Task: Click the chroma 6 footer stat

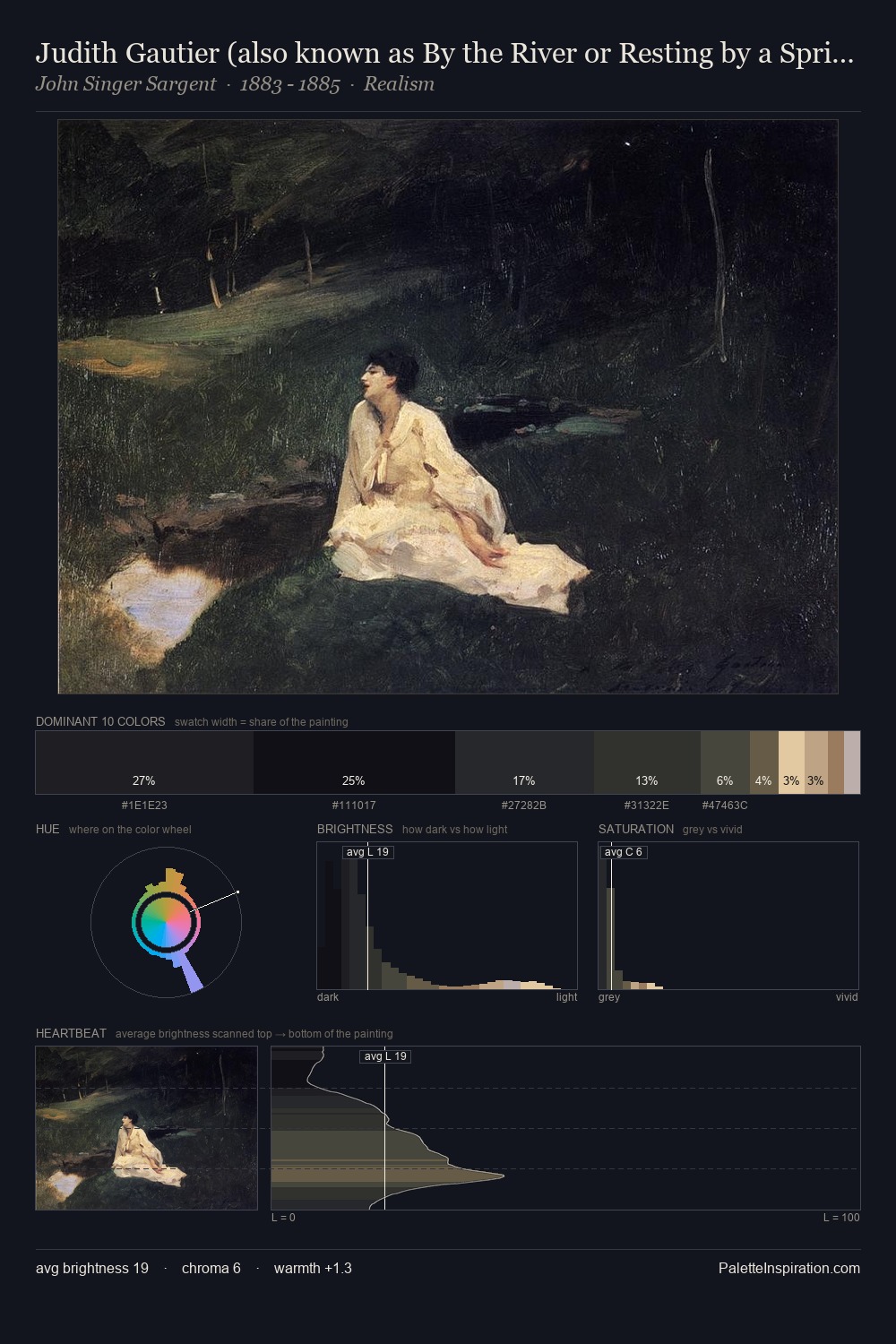Action: click(x=211, y=1269)
